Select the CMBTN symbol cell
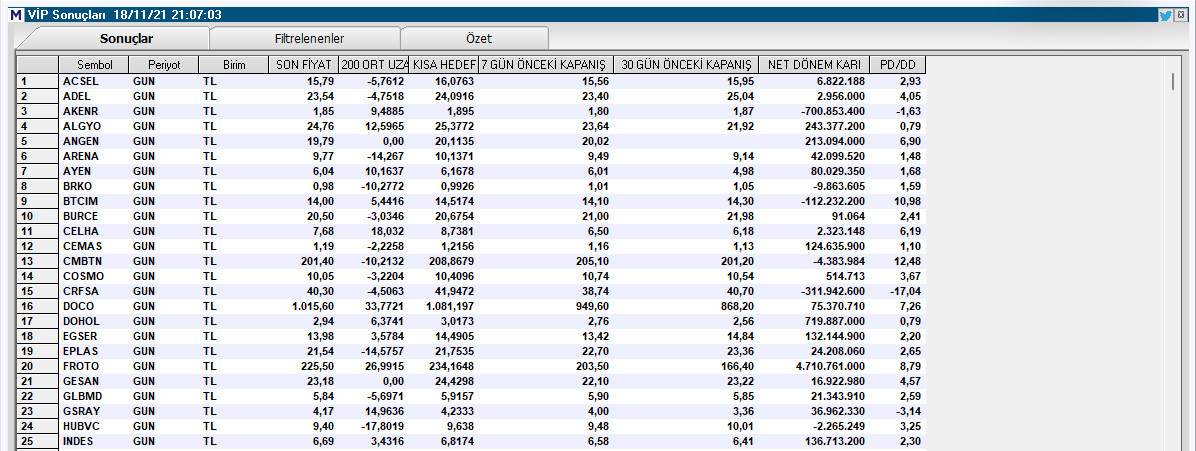This screenshot has width=1196, height=451. tap(82, 261)
